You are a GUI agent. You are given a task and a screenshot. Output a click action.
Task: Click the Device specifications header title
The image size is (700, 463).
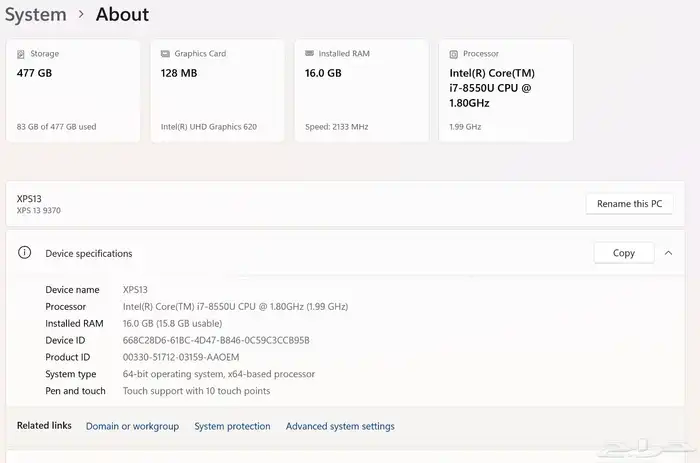(89, 253)
